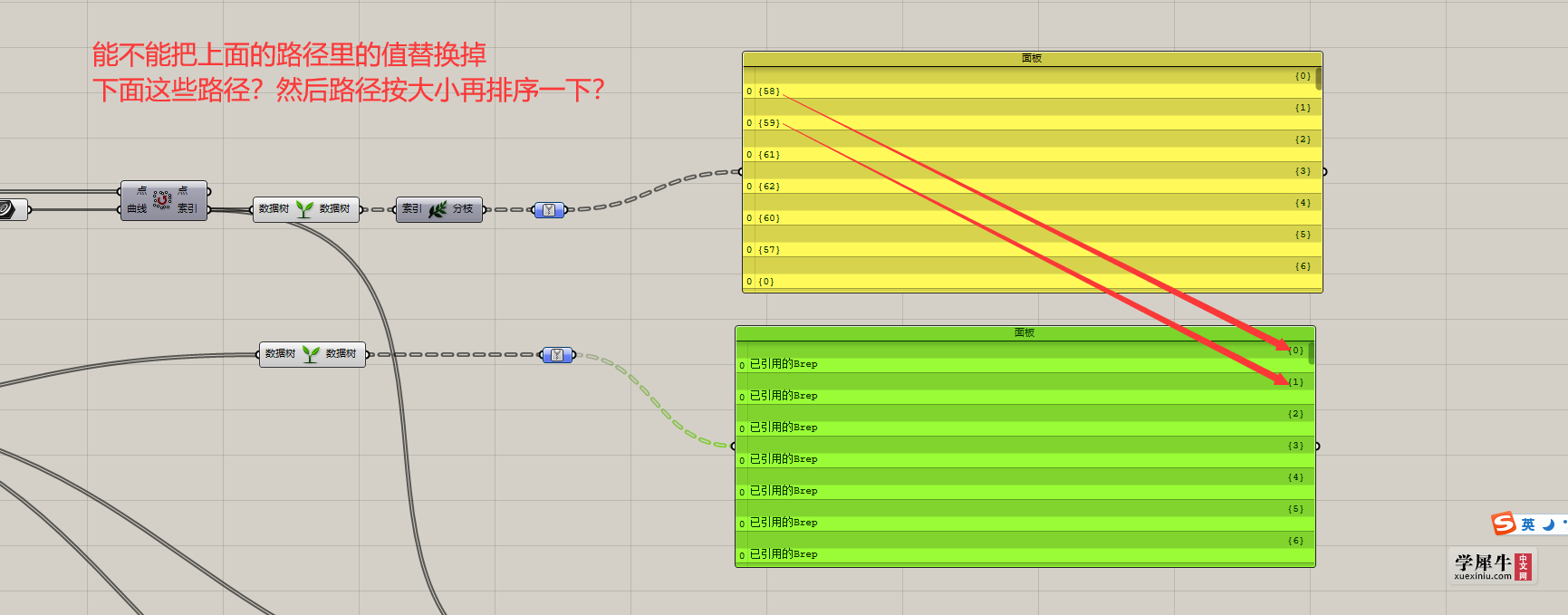Click path label {6} in green panel
The height and width of the screenshot is (615, 1568).
(x=1296, y=541)
